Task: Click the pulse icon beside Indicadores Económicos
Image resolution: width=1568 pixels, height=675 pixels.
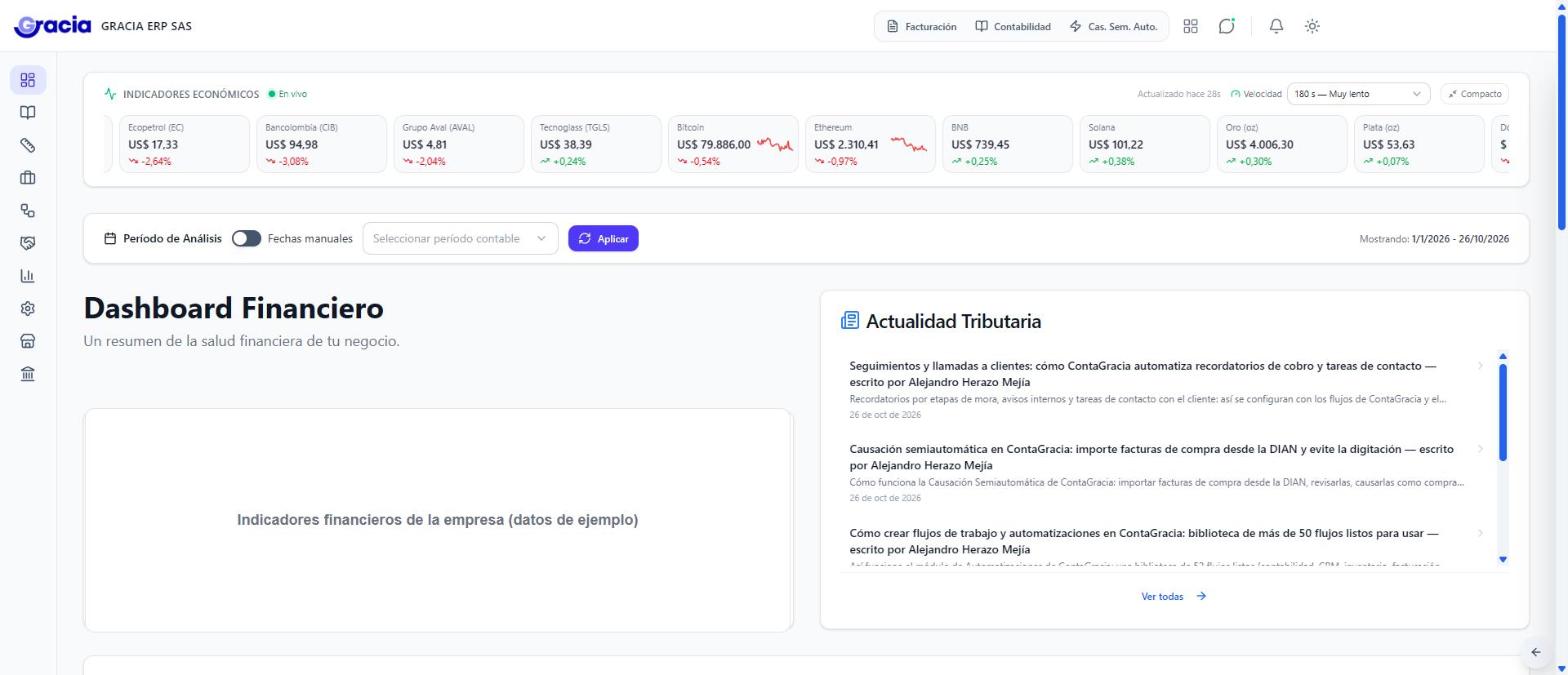Action: tap(110, 94)
